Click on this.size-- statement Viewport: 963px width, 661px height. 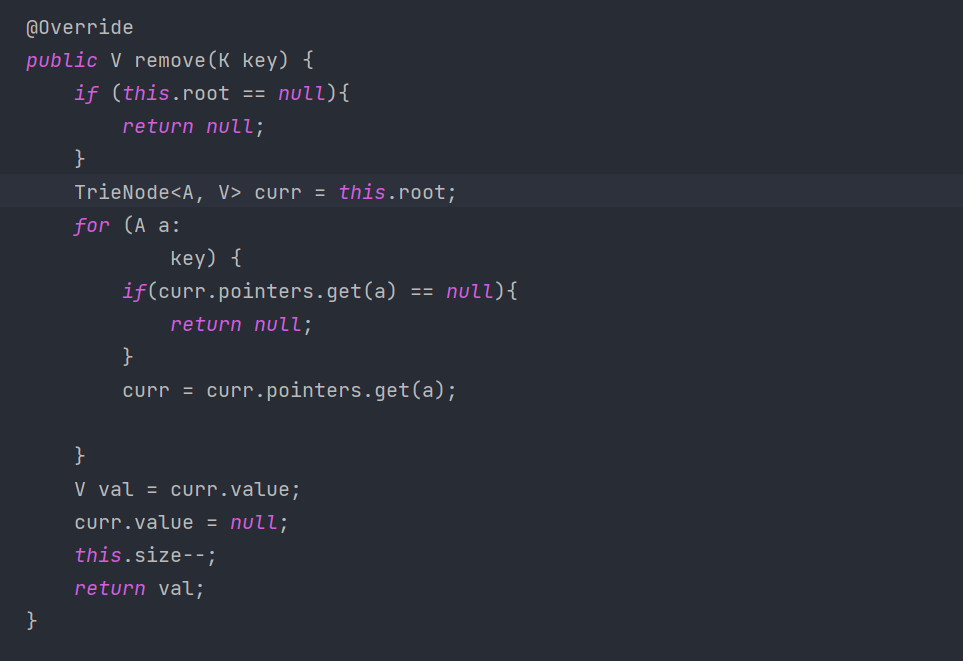click(x=145, y=555)
